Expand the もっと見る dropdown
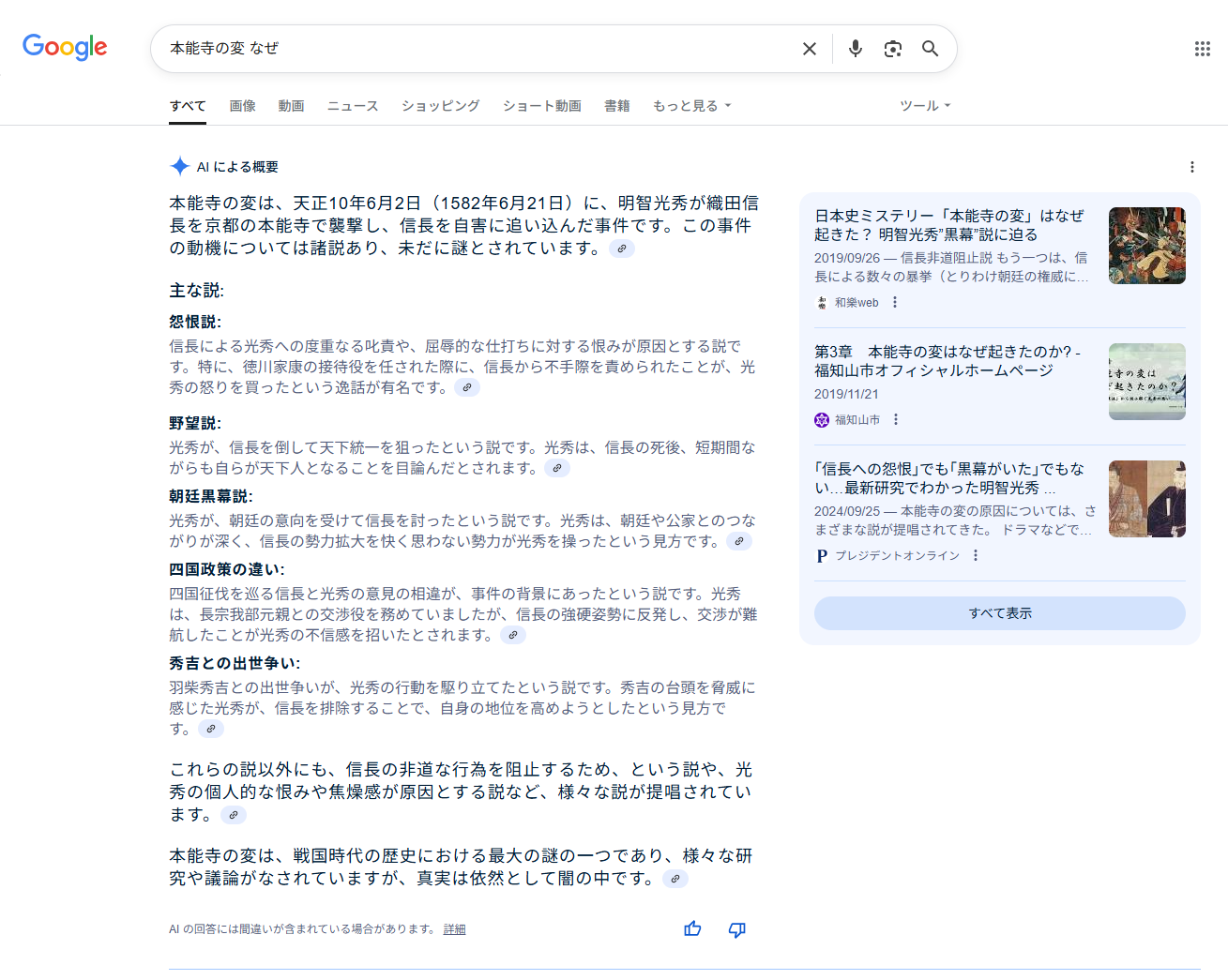The image size is (1228, 980). click(x=691, y=106)
